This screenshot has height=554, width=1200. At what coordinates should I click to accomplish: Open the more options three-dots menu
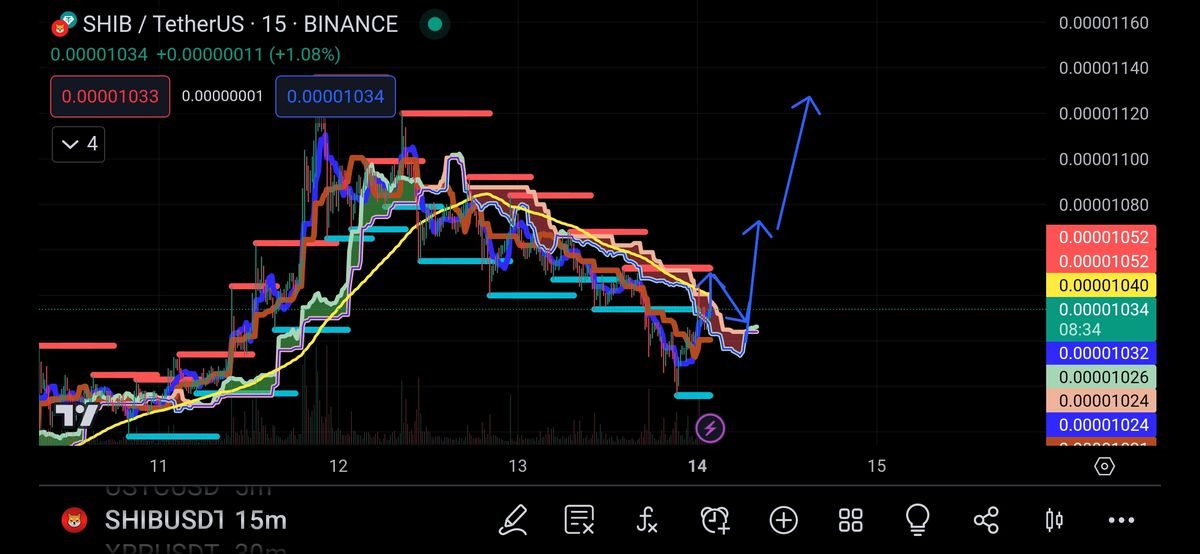(x=1121, y=519)
